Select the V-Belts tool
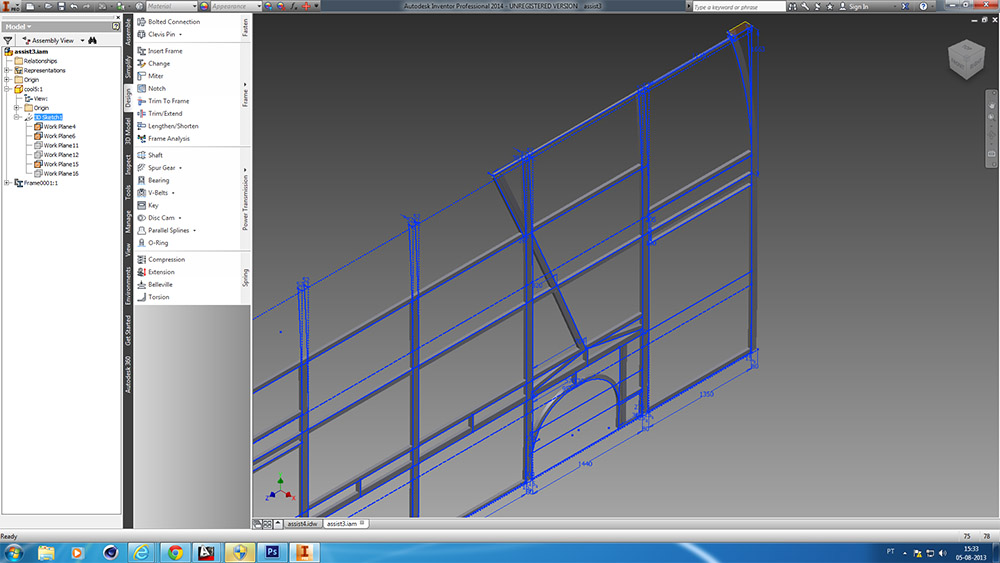 [x=152, y=193]
